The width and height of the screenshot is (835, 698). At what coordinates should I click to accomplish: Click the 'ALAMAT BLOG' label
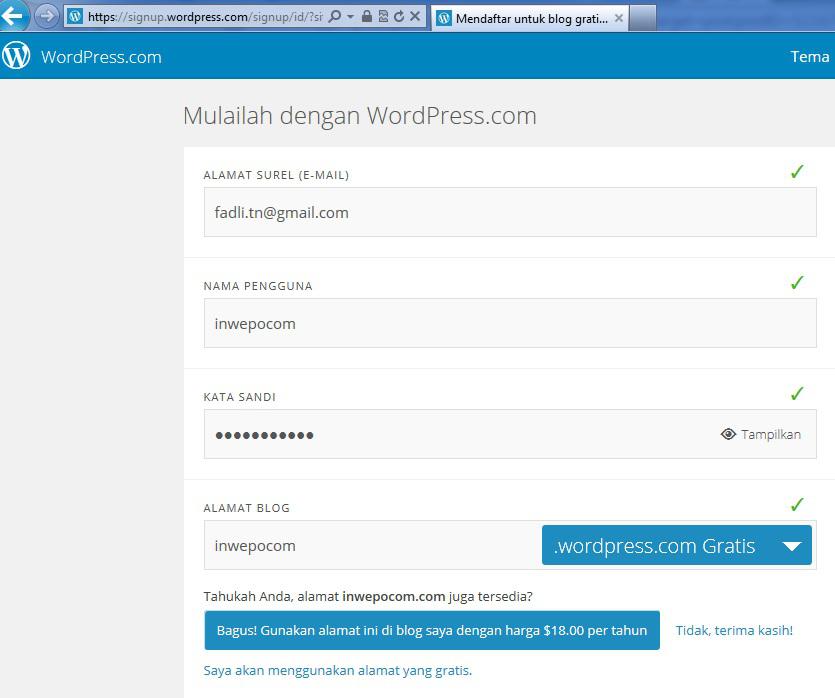247,508
